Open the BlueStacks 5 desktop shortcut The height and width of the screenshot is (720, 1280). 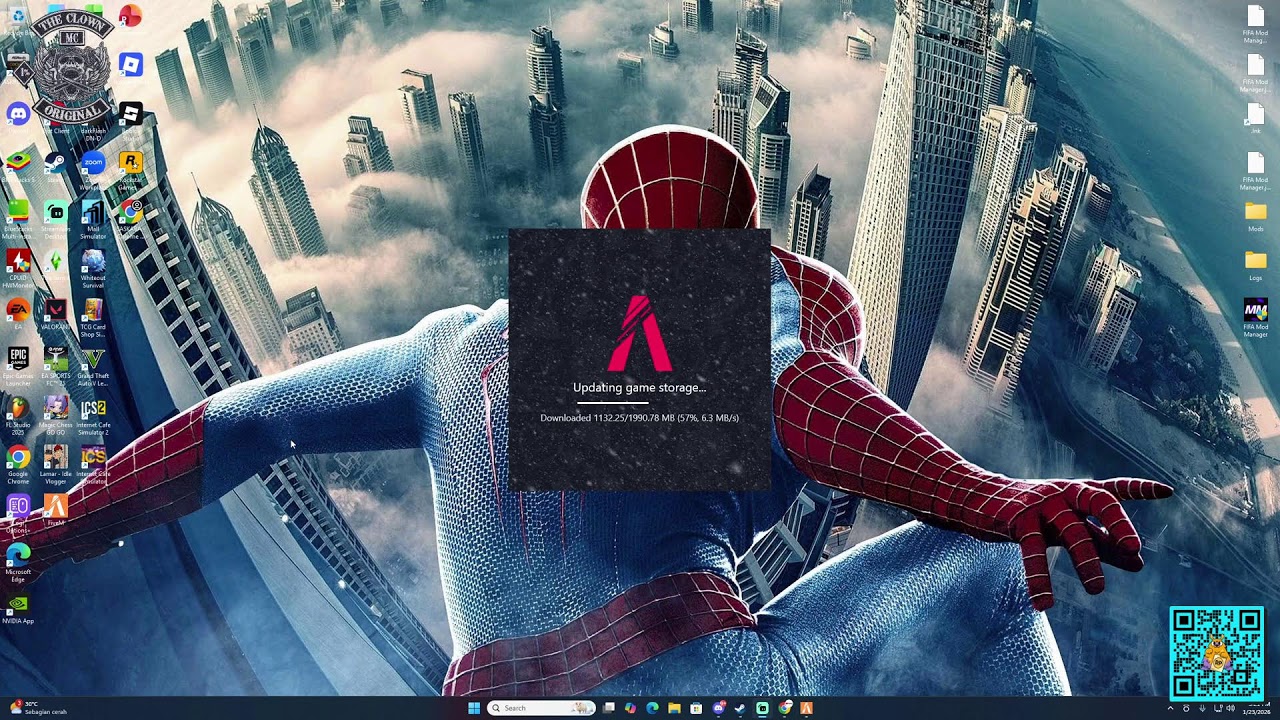click(x=18, y=165)
